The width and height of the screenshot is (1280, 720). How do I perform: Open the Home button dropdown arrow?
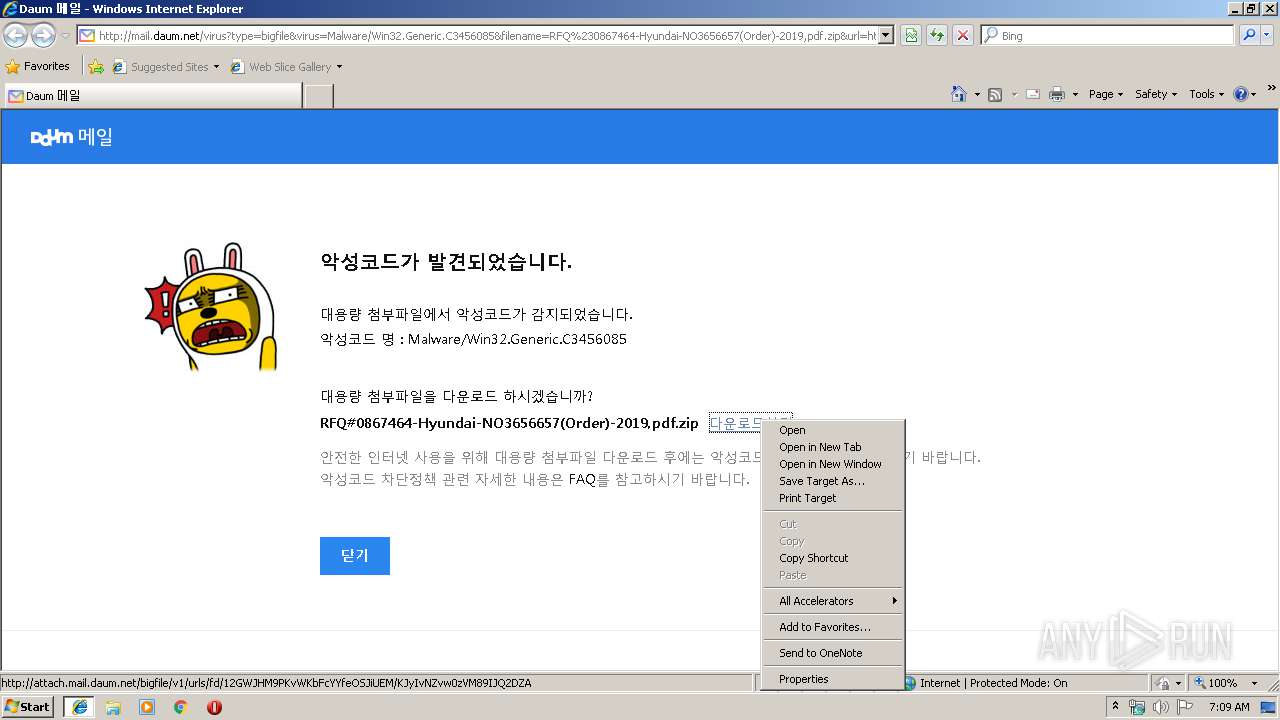977,94
